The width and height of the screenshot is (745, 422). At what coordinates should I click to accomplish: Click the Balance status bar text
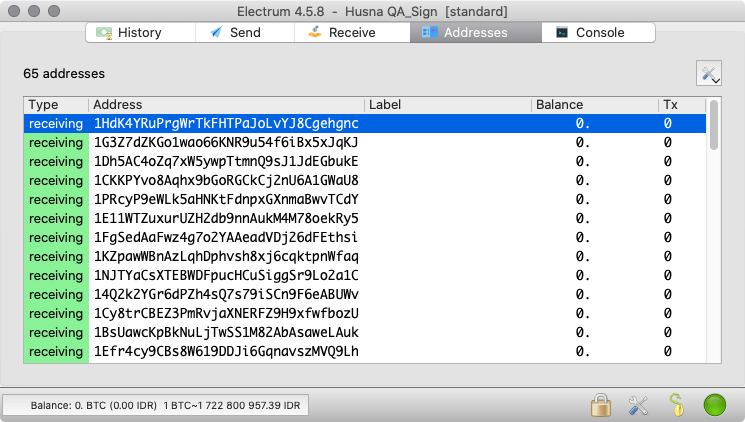165,405
